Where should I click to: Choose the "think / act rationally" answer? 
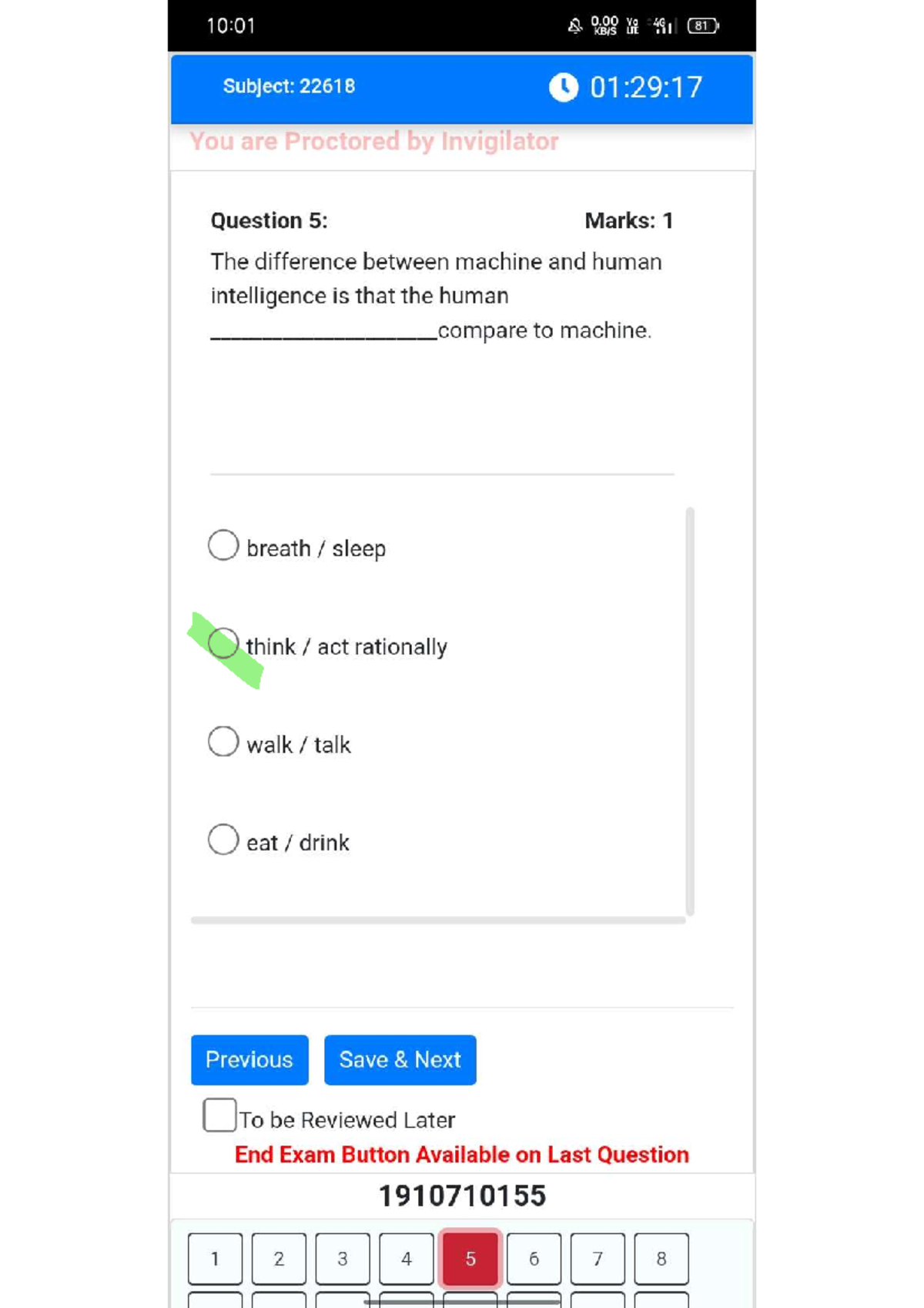pos(223,643)
